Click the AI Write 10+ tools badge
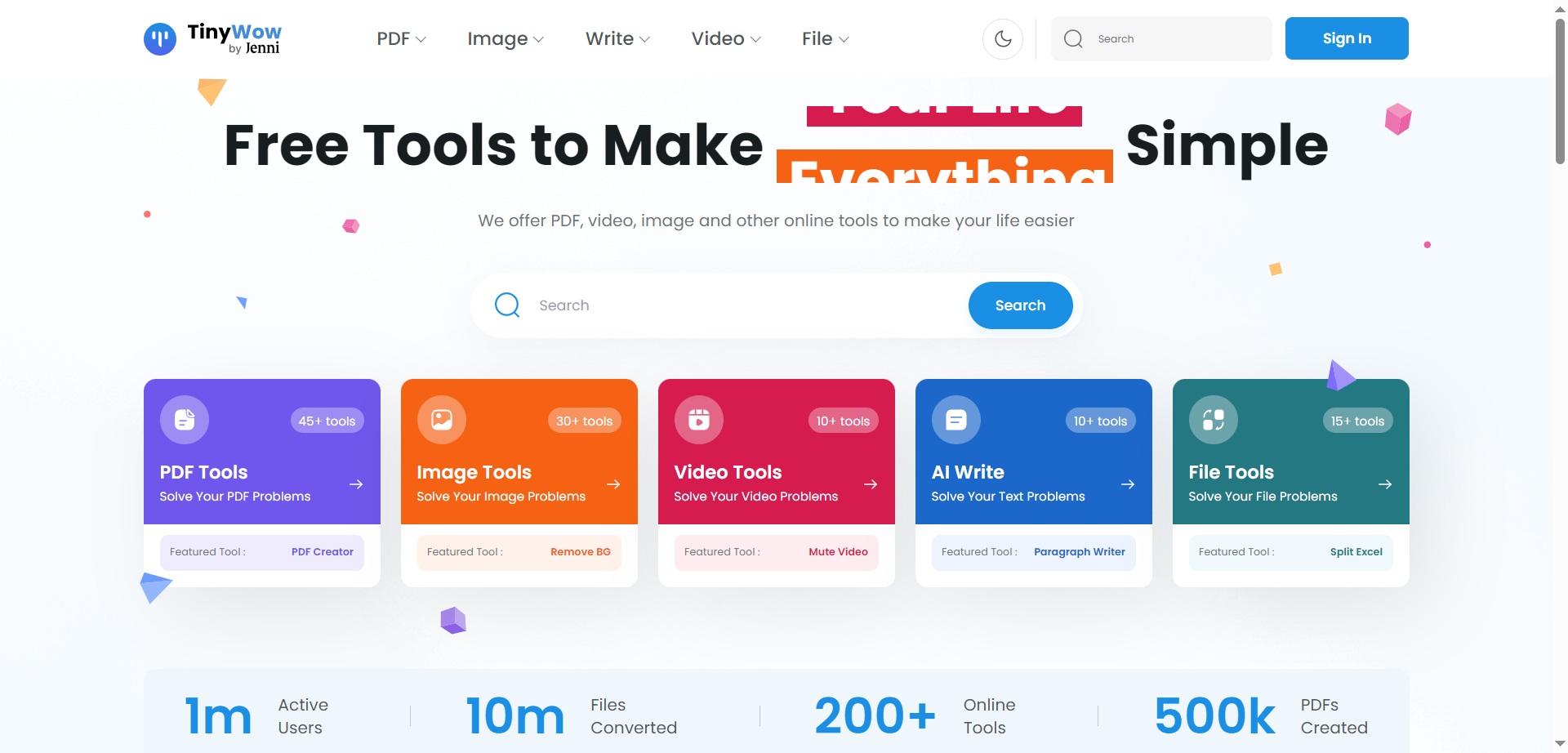 click(1100, 421)
